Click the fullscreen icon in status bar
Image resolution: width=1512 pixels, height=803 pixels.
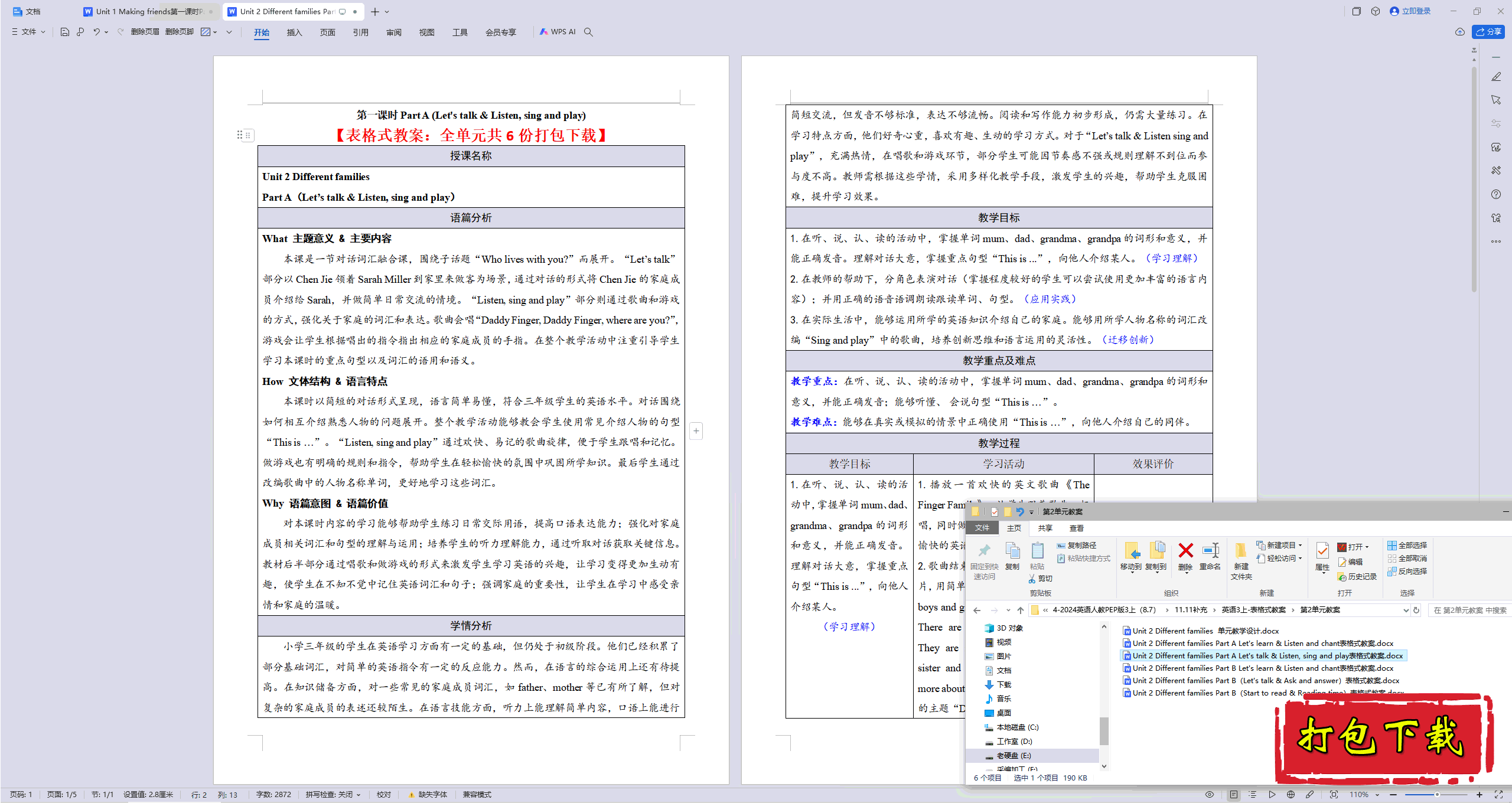click(x=1498, y=794)
